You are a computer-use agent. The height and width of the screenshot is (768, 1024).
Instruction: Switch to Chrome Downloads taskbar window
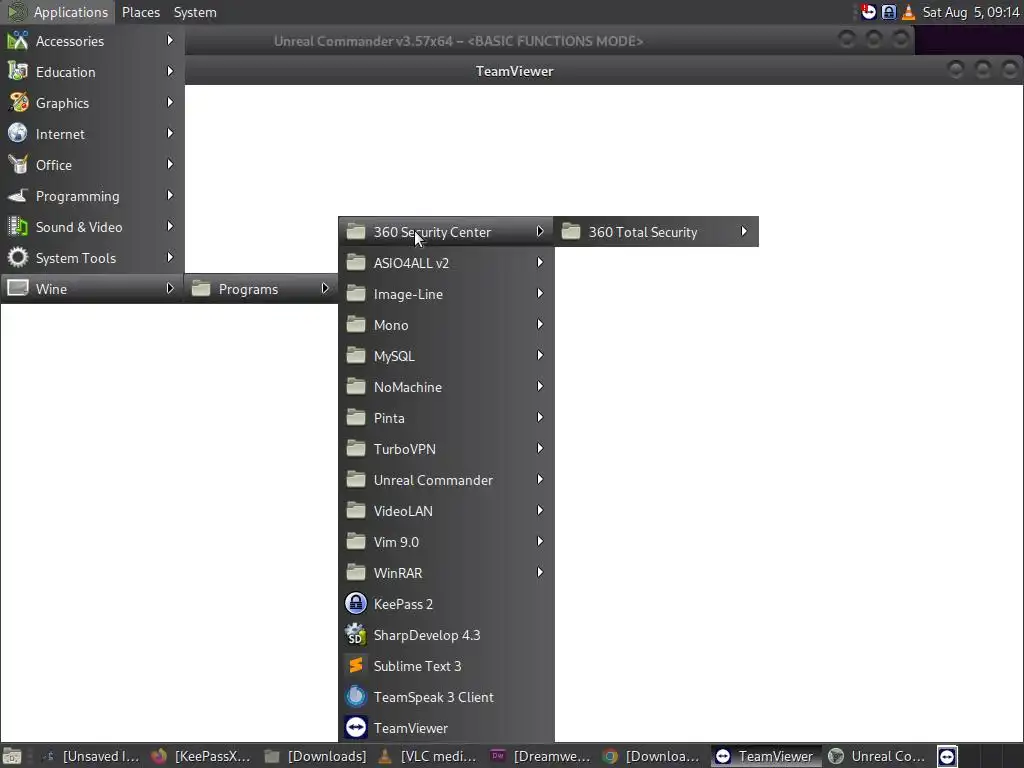pyautogui.click(x=652, y=756)
